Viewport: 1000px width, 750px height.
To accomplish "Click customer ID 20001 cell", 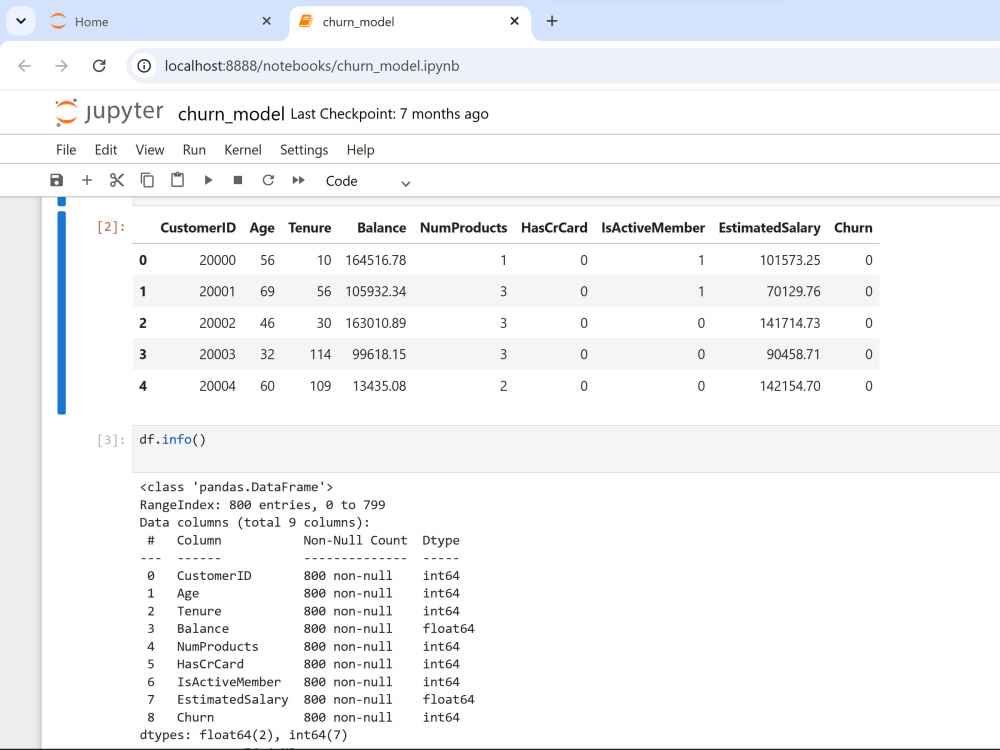I will (x=217, y=291).
